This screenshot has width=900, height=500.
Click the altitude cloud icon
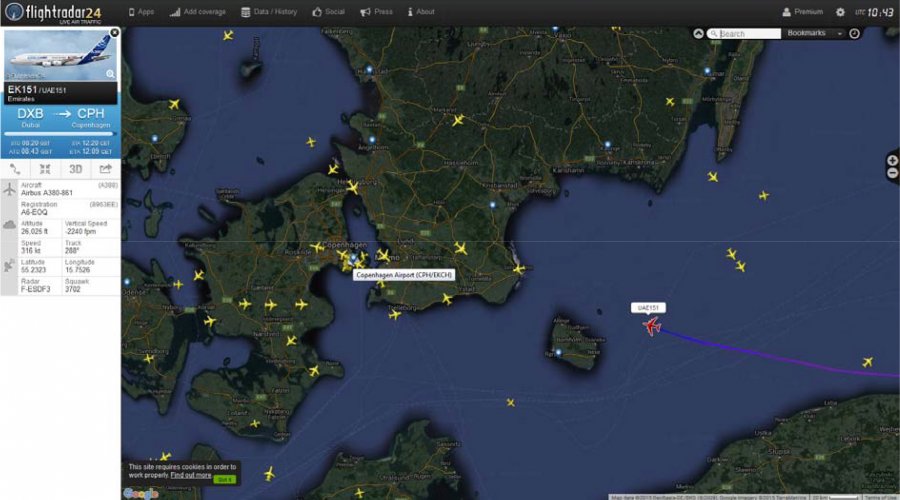click(9, 226)
